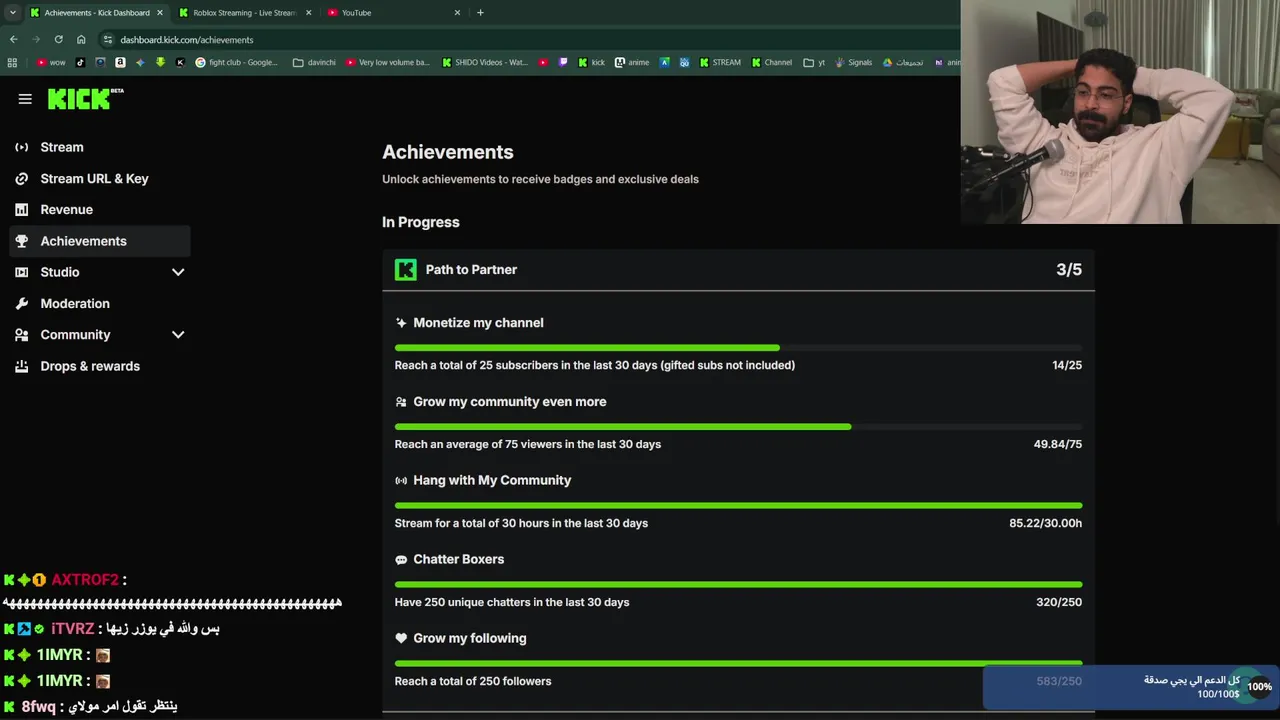Click iTVRZ username in chat overlay
This screenshot has height=720, width=1280.
point(72,629)
